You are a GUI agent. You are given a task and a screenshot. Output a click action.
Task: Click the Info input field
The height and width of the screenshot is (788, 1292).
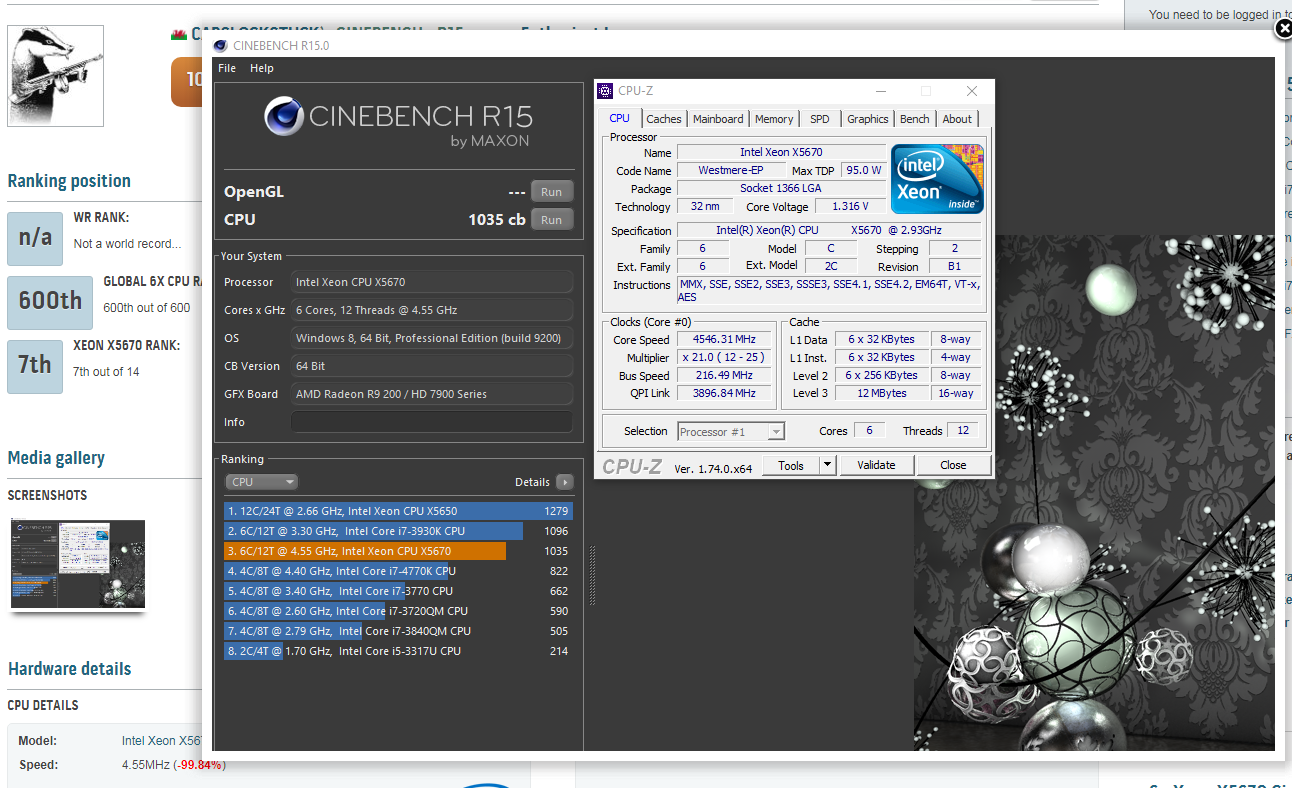tap(432, 422)
